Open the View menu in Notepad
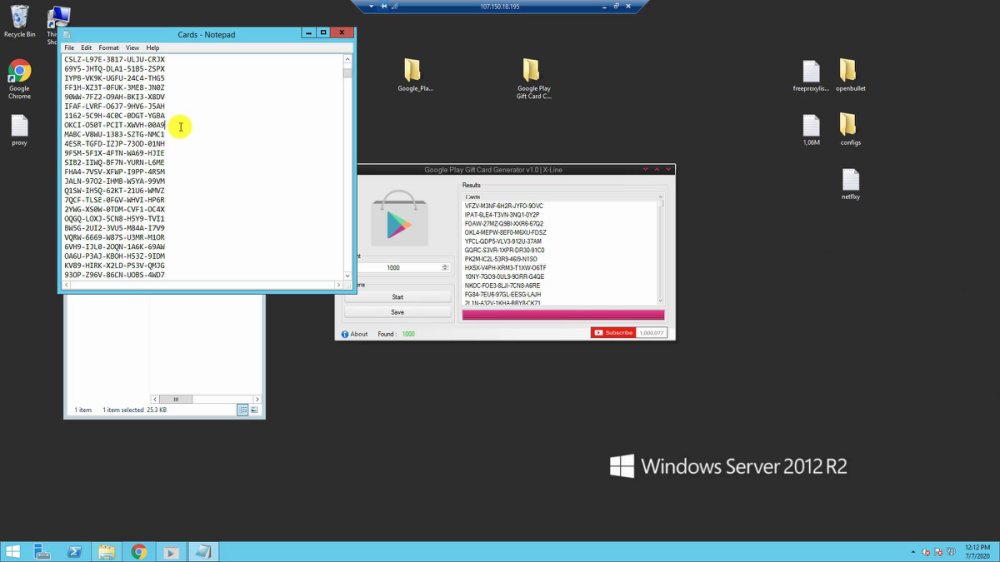 pyautogui.click(x=132, y=48)
